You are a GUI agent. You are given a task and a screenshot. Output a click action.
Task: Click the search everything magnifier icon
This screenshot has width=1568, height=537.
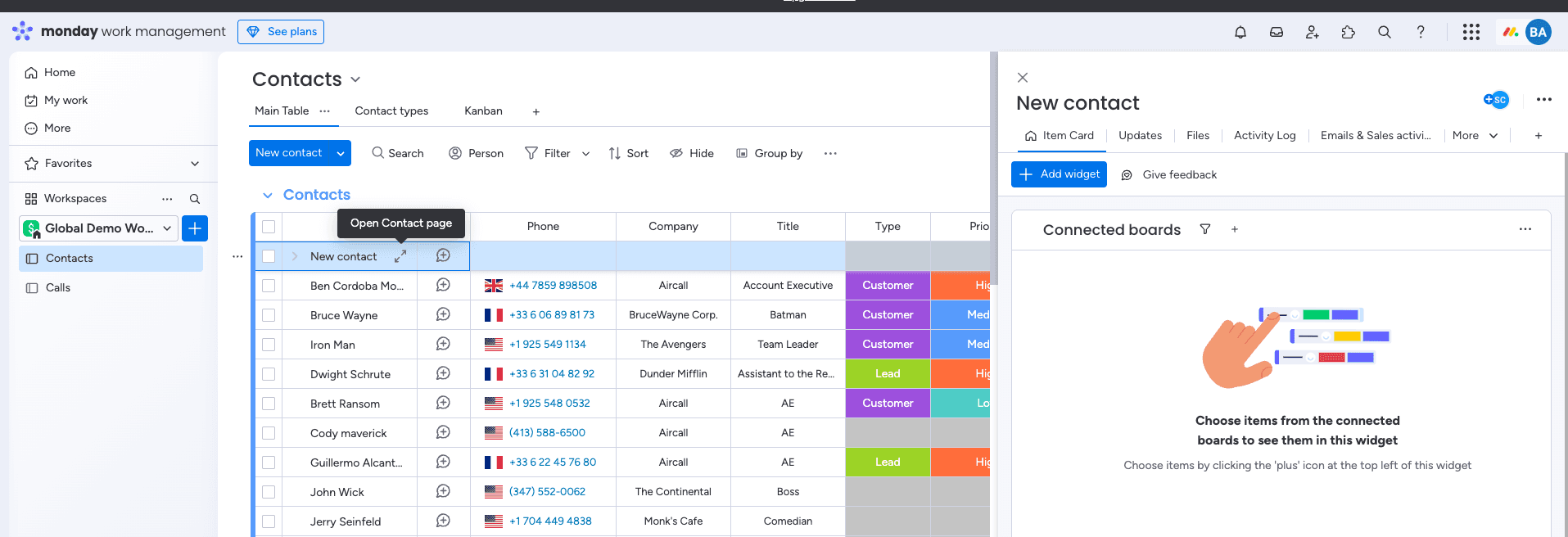1385,32
